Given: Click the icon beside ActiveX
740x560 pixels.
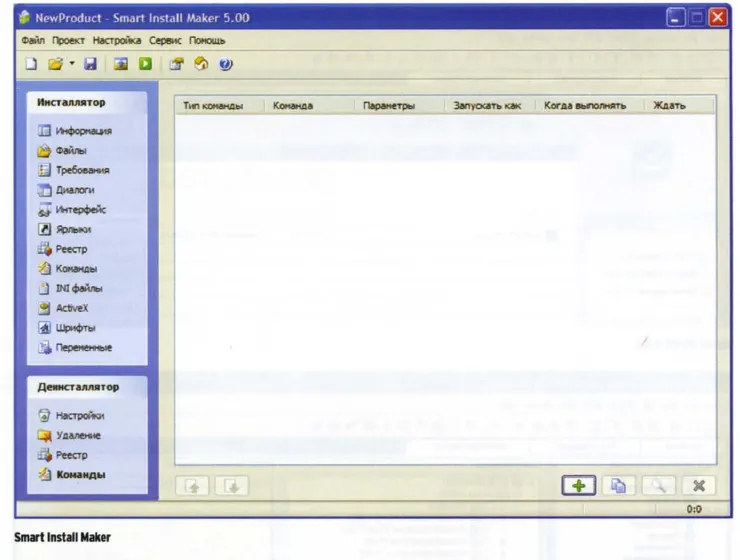Looking at the screenshot, I should coord(44,308).
